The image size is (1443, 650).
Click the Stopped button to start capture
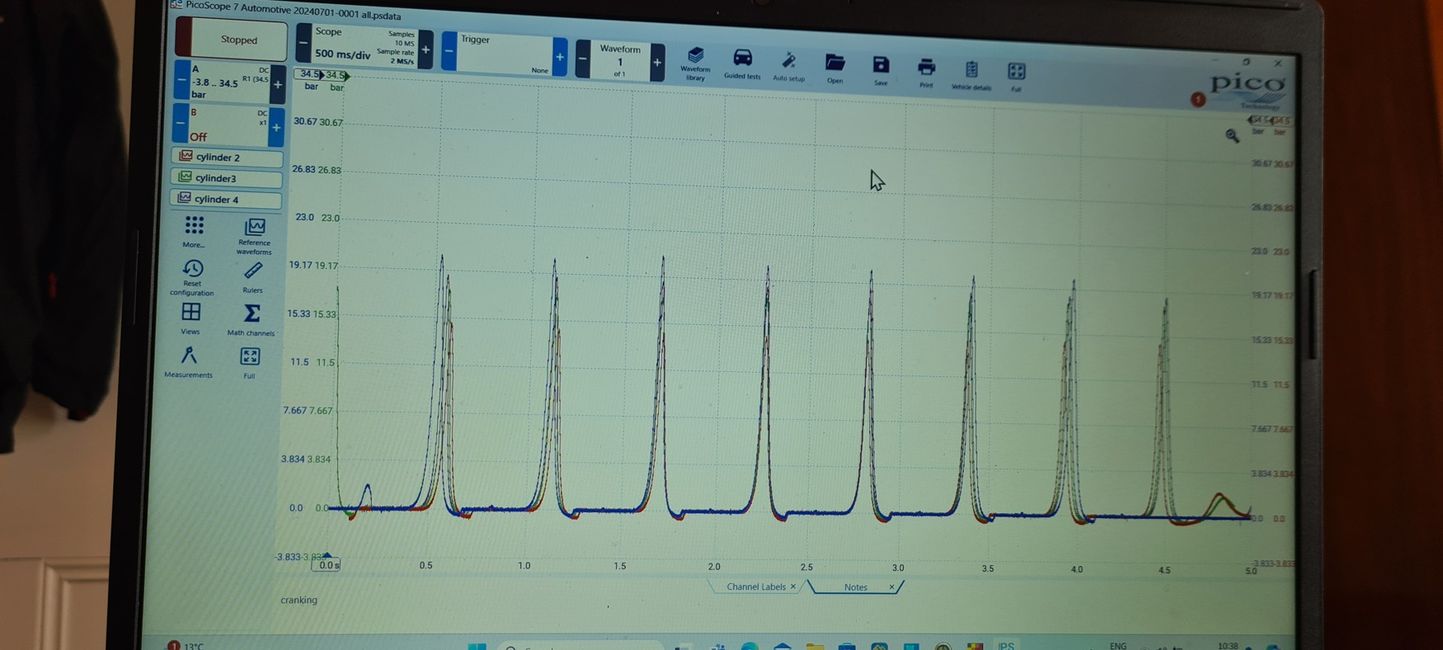(232, 39)
